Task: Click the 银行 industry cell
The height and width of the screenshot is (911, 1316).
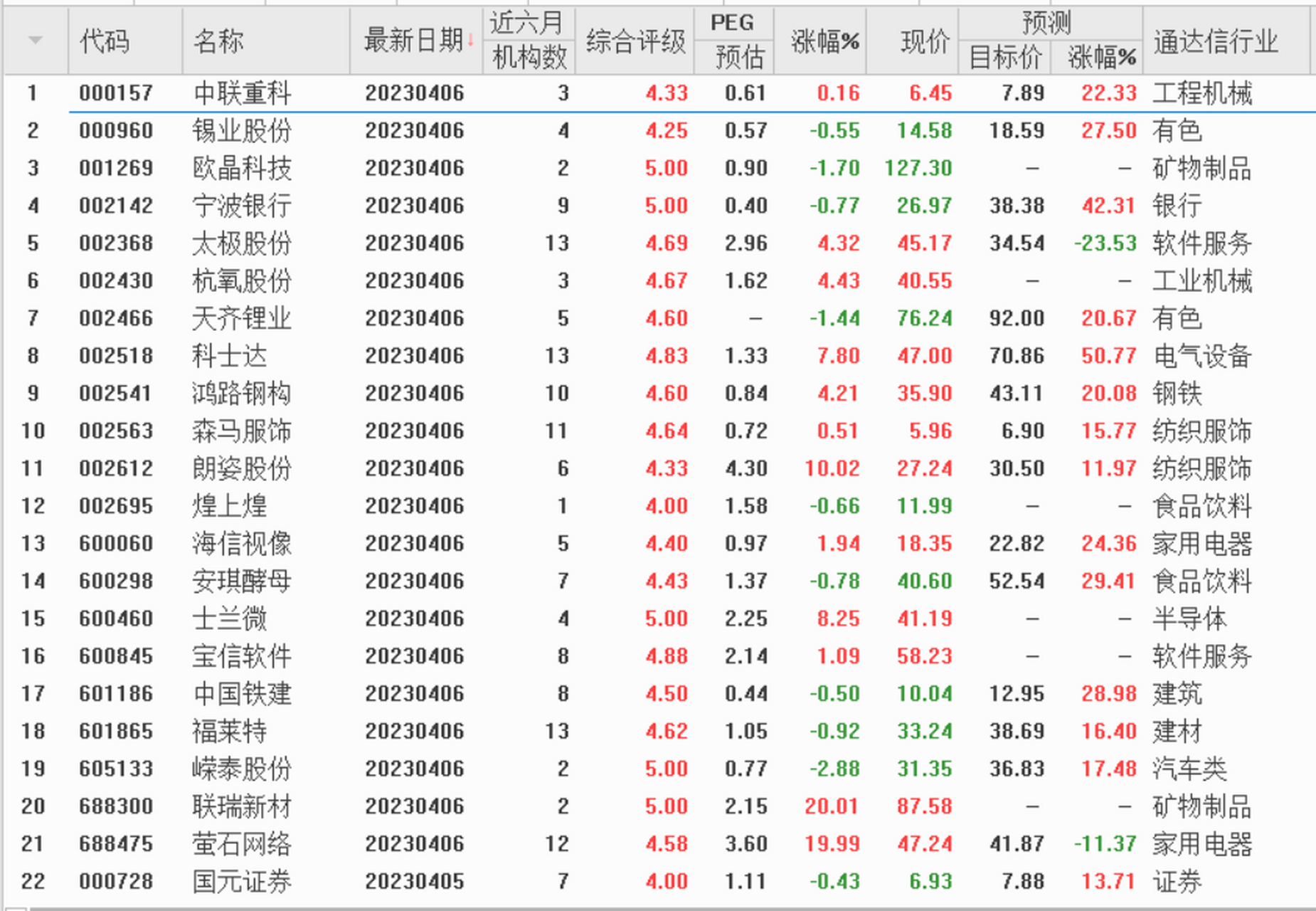Action: (x=1177, y=206)
